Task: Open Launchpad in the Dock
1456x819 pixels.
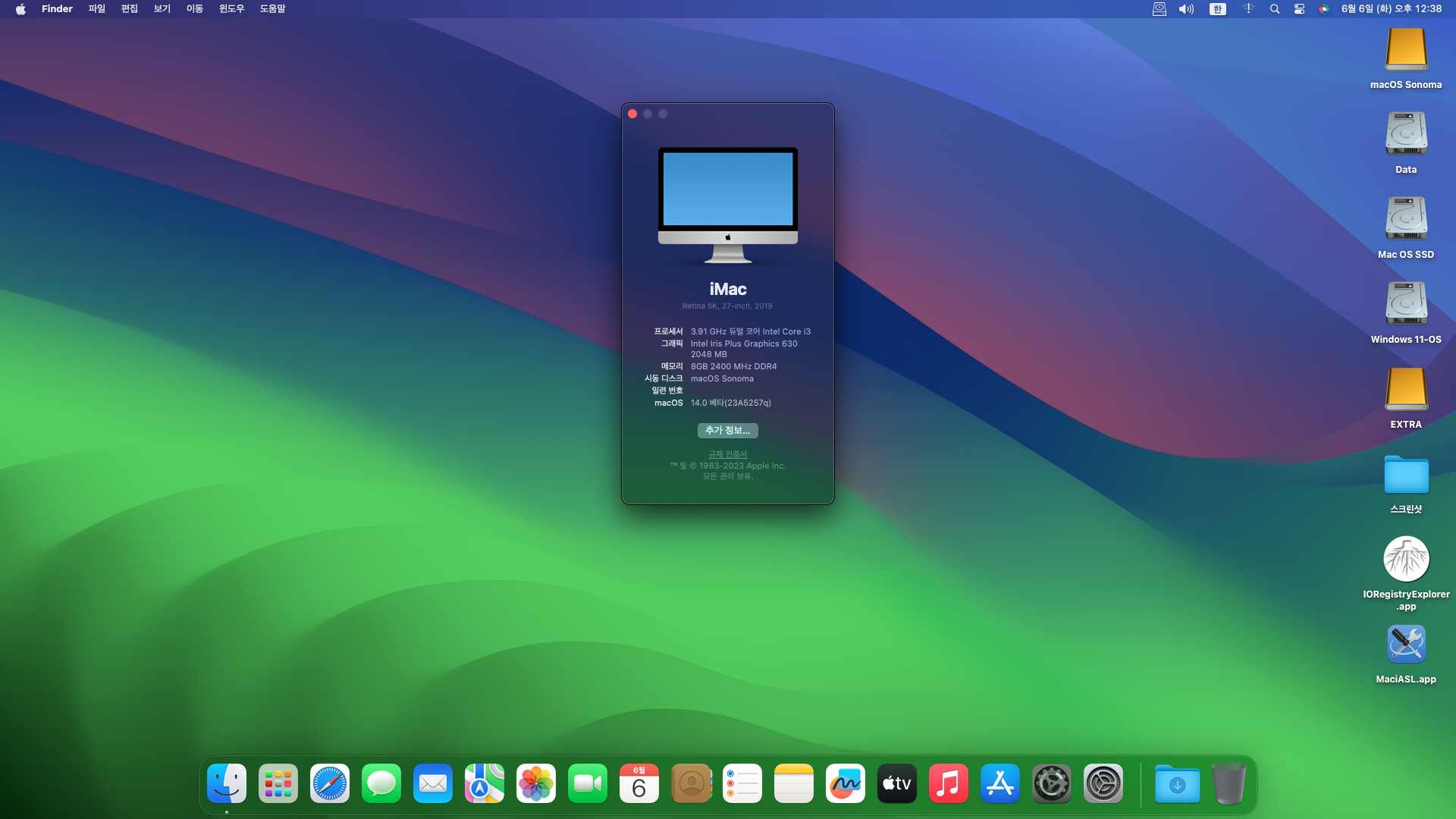Action: (x=278, y=783)
